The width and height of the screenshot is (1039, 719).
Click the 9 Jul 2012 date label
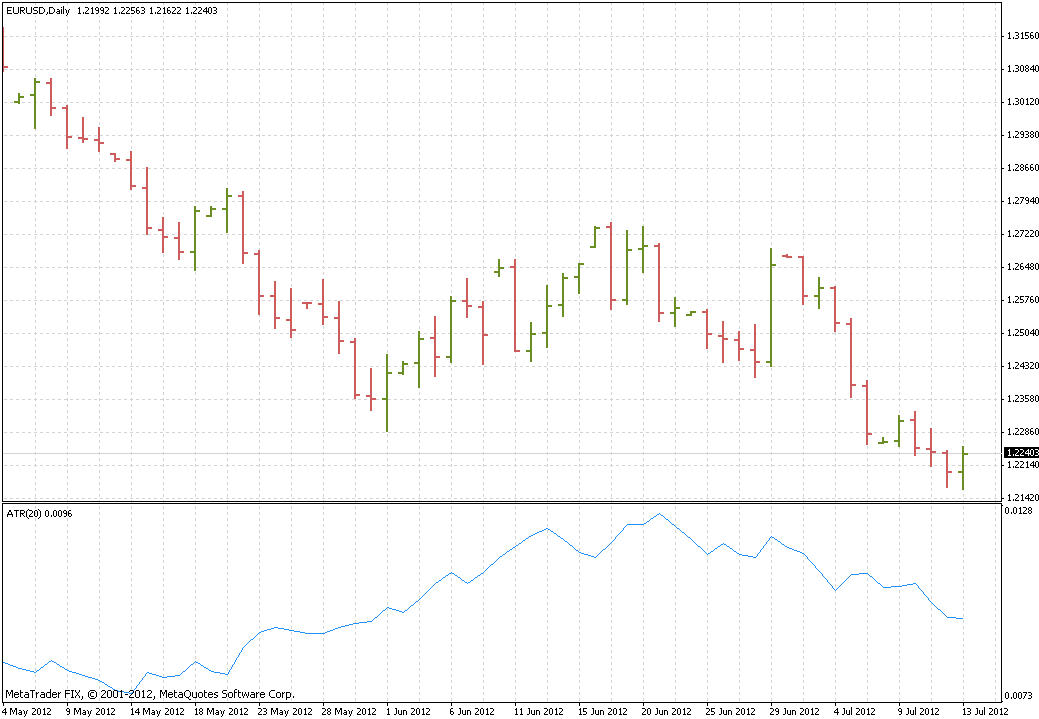pyautogui.click(x=918, y=712)
